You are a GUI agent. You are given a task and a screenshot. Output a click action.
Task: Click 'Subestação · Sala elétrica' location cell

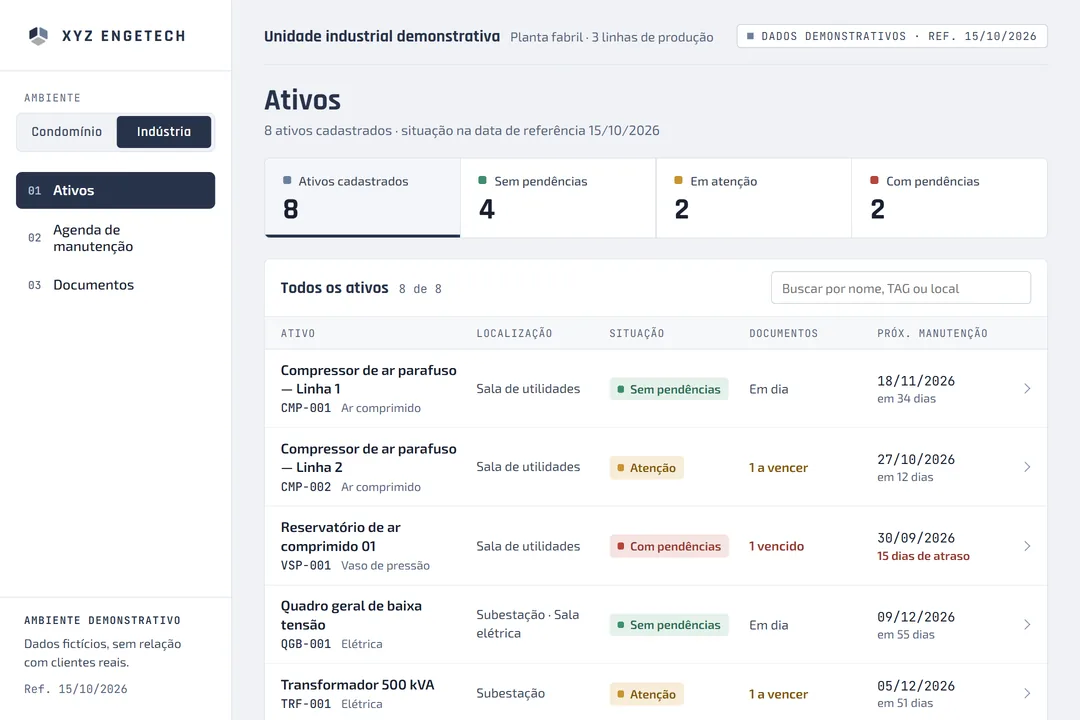coord(528,624)
